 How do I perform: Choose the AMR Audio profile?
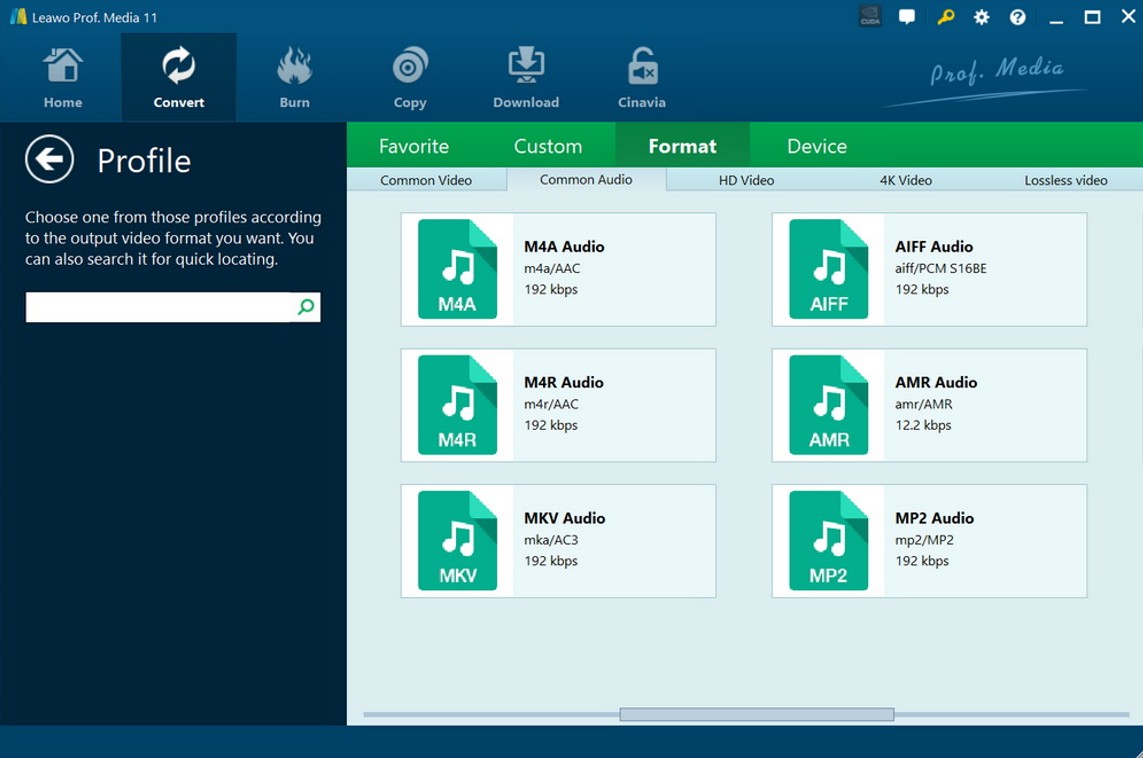pyautogui.click(x=929, y=405)
